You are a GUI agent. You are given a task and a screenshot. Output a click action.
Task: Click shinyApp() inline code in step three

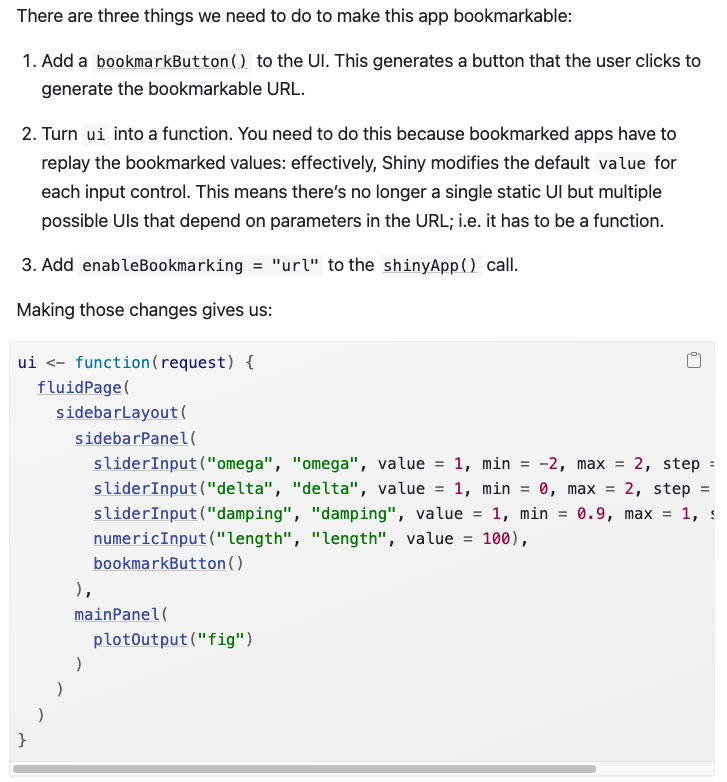431,265
